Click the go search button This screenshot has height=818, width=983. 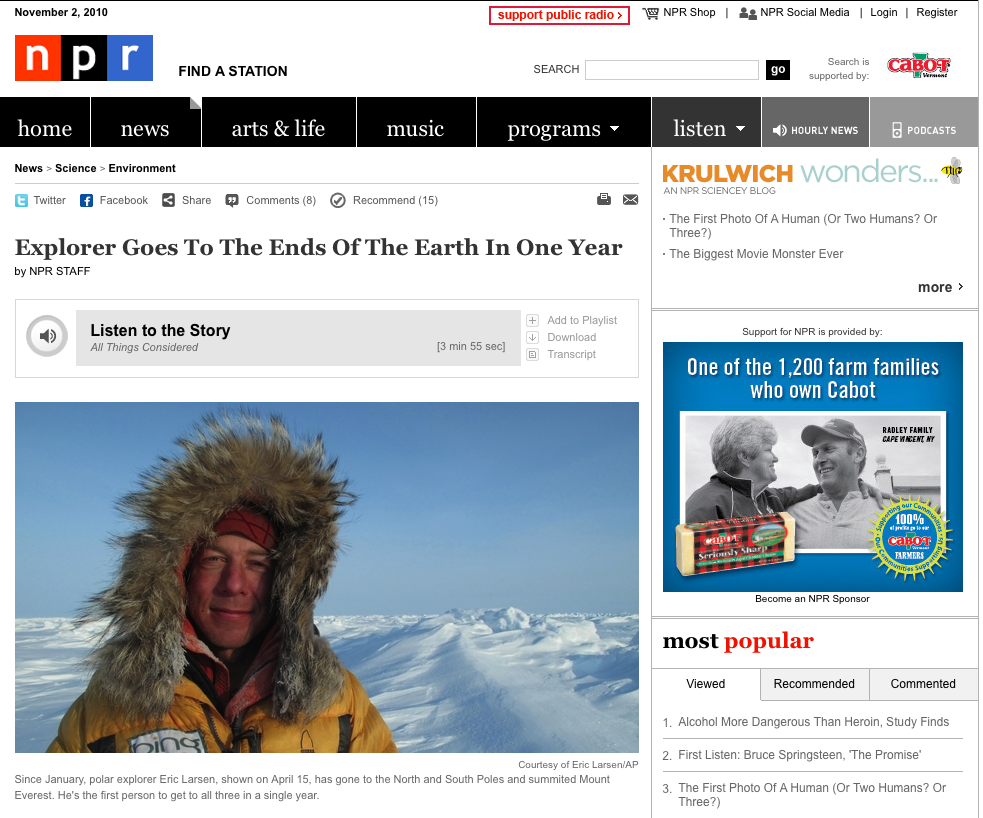tap(777, 70)
